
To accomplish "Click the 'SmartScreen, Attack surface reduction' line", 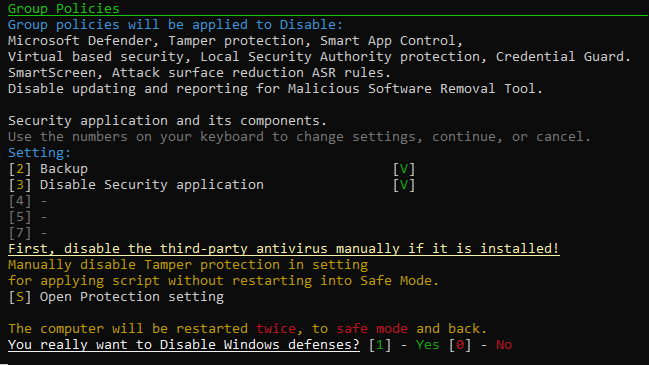I will pos(199,73).
